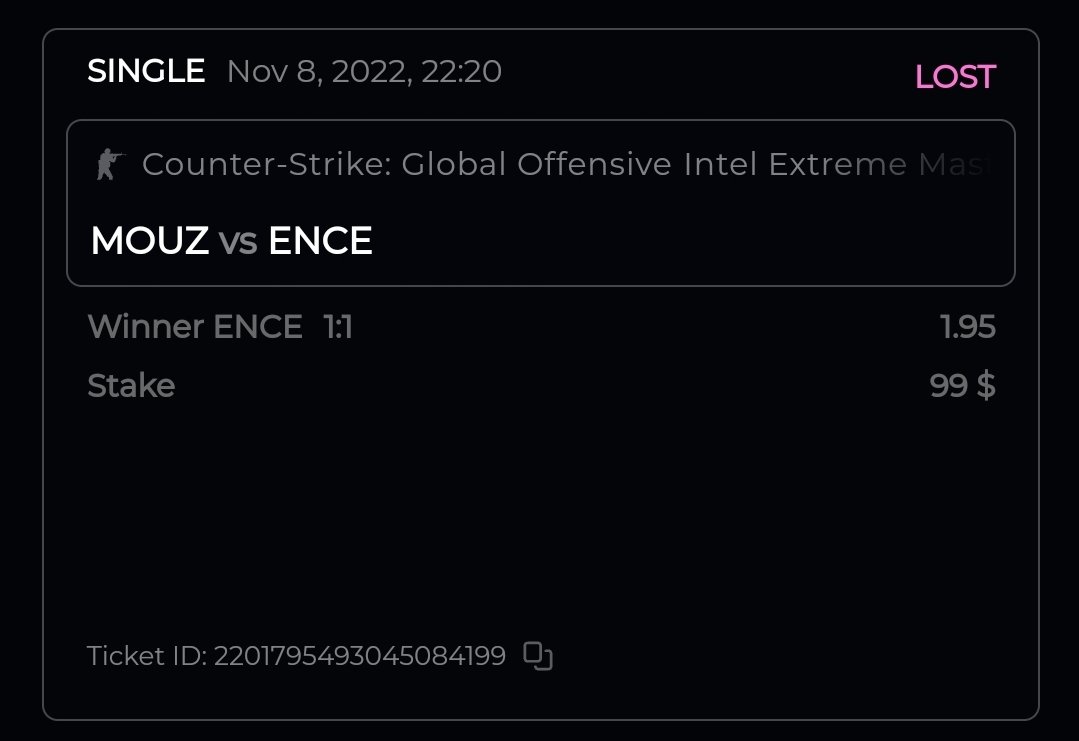Screen dimensions: 1079x741
Task: Click the 'Ticket ID:' label text
Action: [147, 657]
